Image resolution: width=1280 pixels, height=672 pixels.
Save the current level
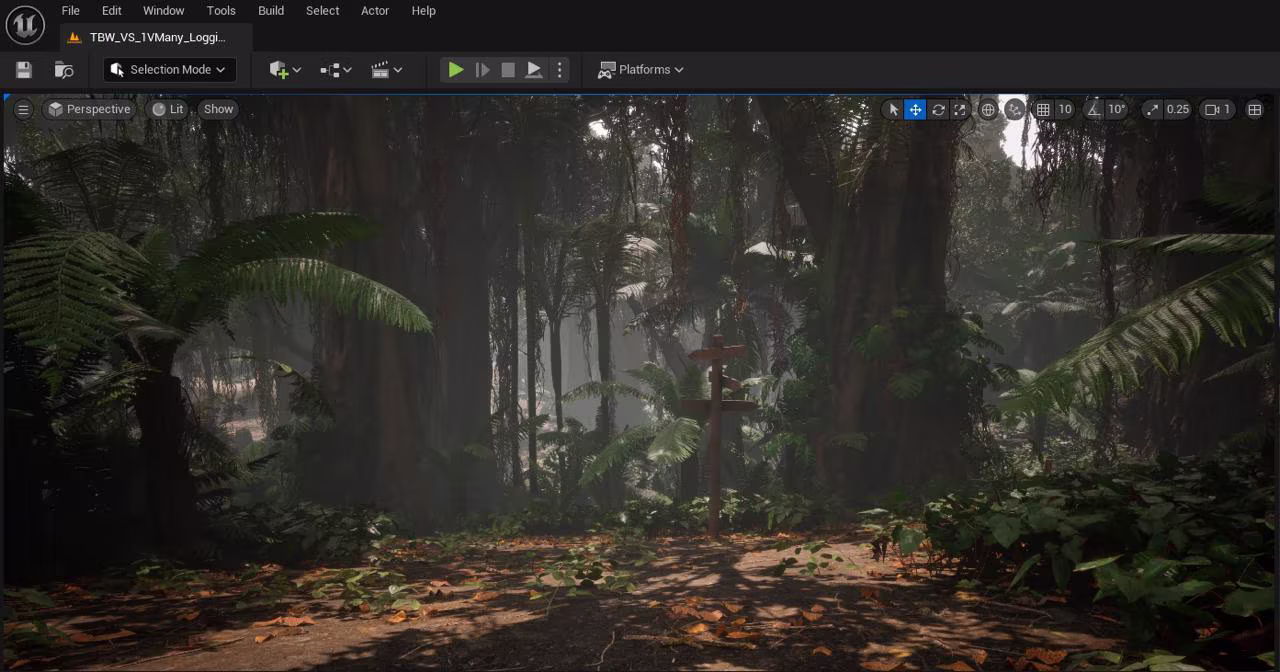[x=24, y=70]
